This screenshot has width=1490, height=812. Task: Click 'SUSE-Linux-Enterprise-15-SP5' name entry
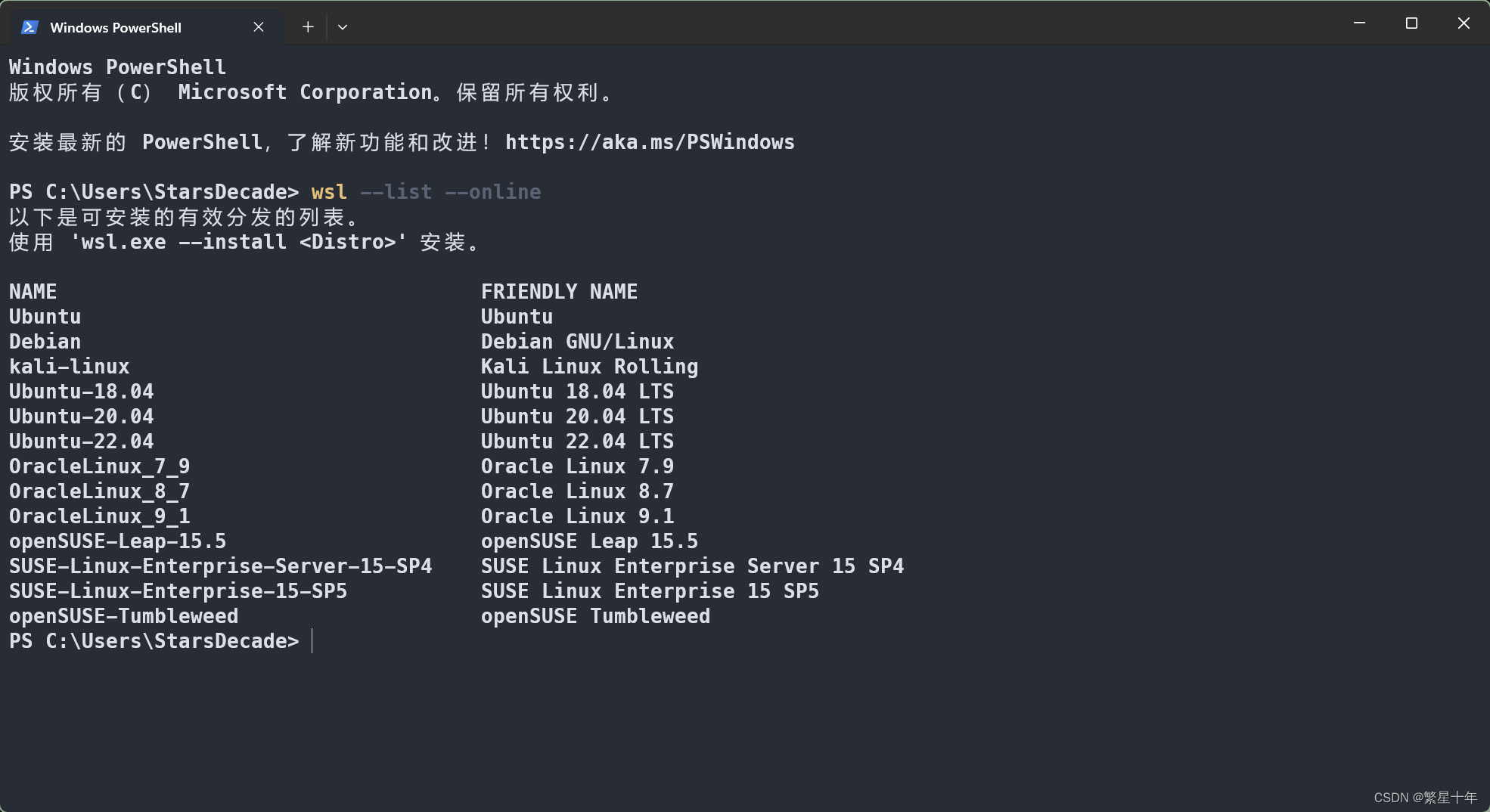(x=178, y=591)
